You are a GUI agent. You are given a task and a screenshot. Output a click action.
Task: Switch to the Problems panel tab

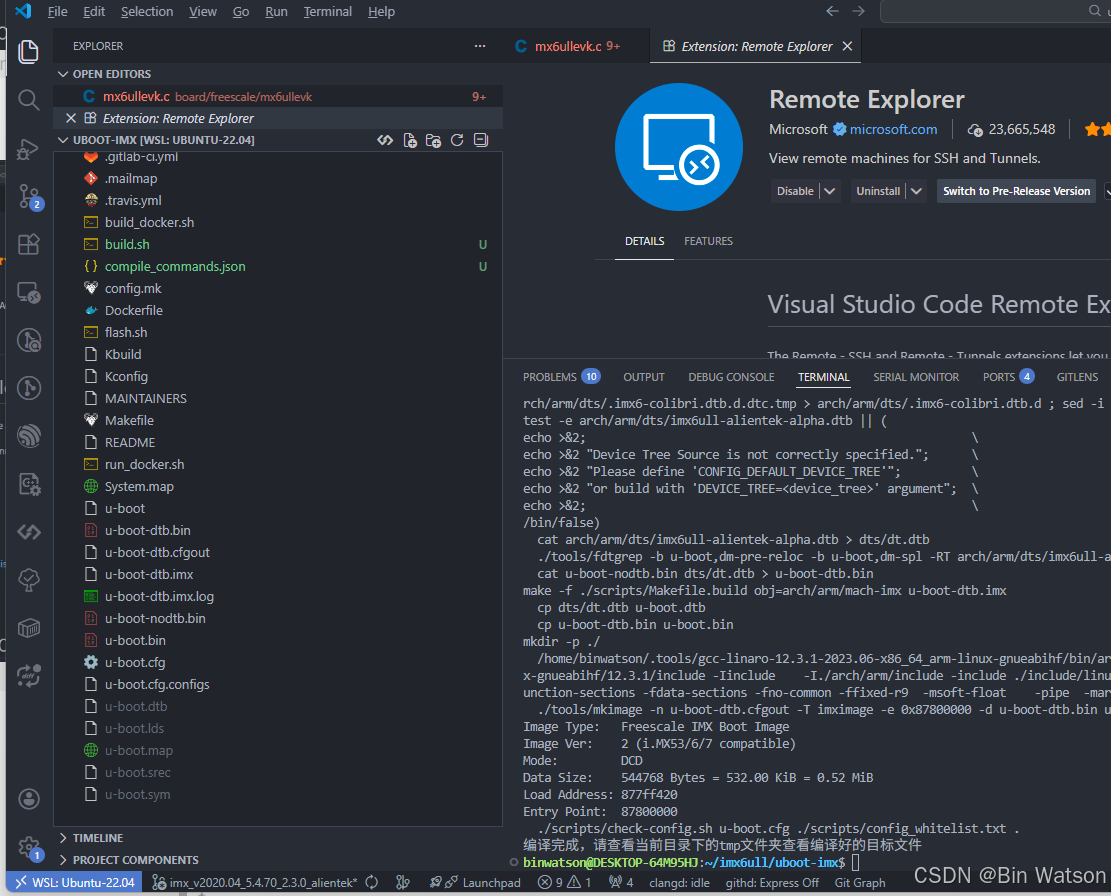coord(561,377)
